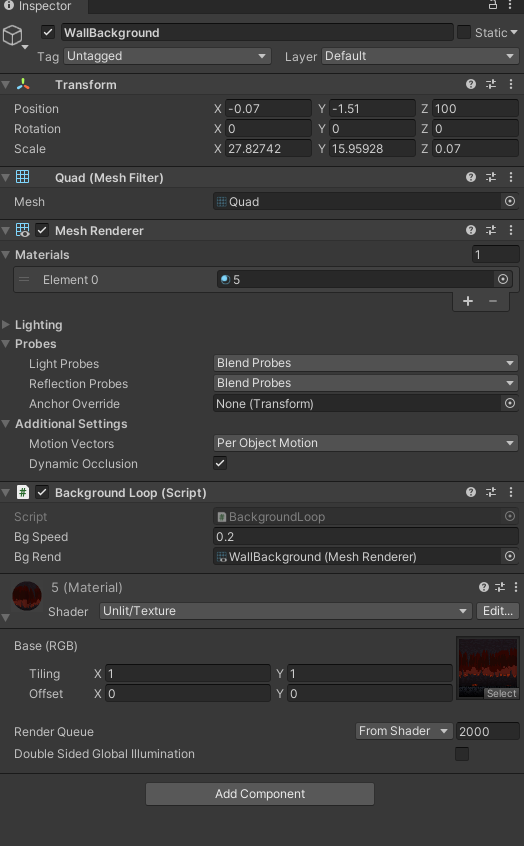Collapse the Transform component

(x=6, y=85)
